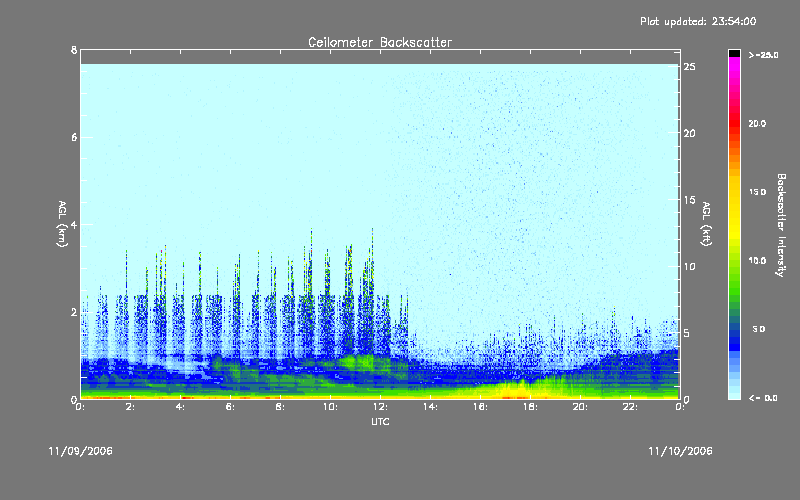Click the '14:' hour tick on UTC axis
The height and width of the screenshot is (500, 800).
(430, 407)
